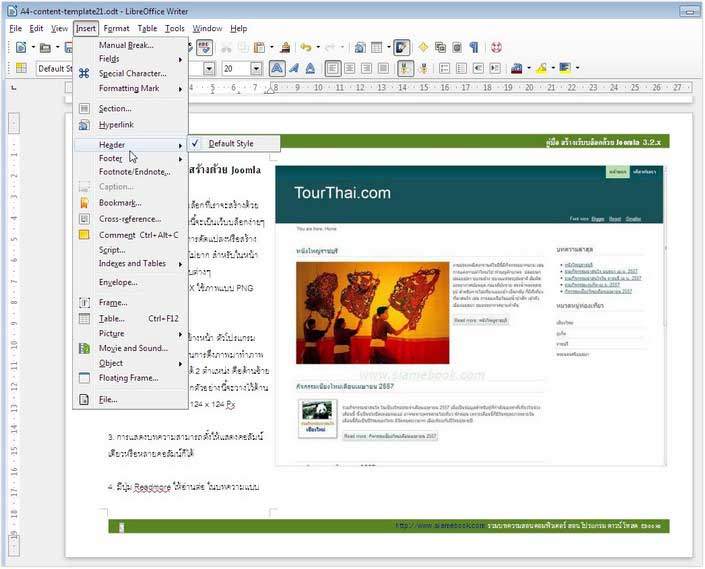The image size is (705, 569).
Task: Open the New document dropdown arrow
Action: click(x=33, y=47)
